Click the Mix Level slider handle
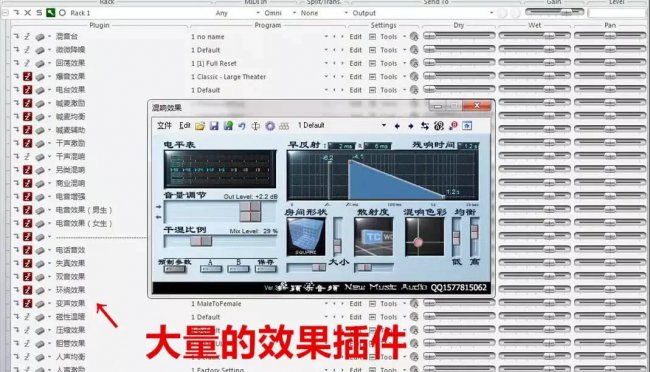The width and height of the screenshot is (650, 372). pyautogui.click(x=201, y=241)
